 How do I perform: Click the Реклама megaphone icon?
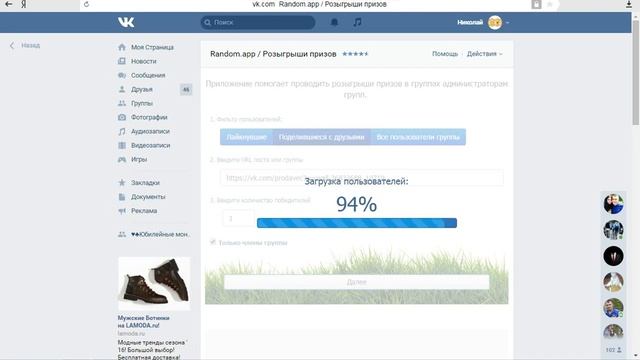click(x=122, y=211)
